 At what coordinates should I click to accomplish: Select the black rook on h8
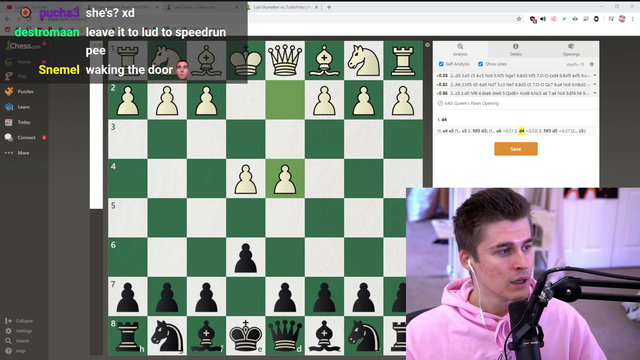coord(128,336)
